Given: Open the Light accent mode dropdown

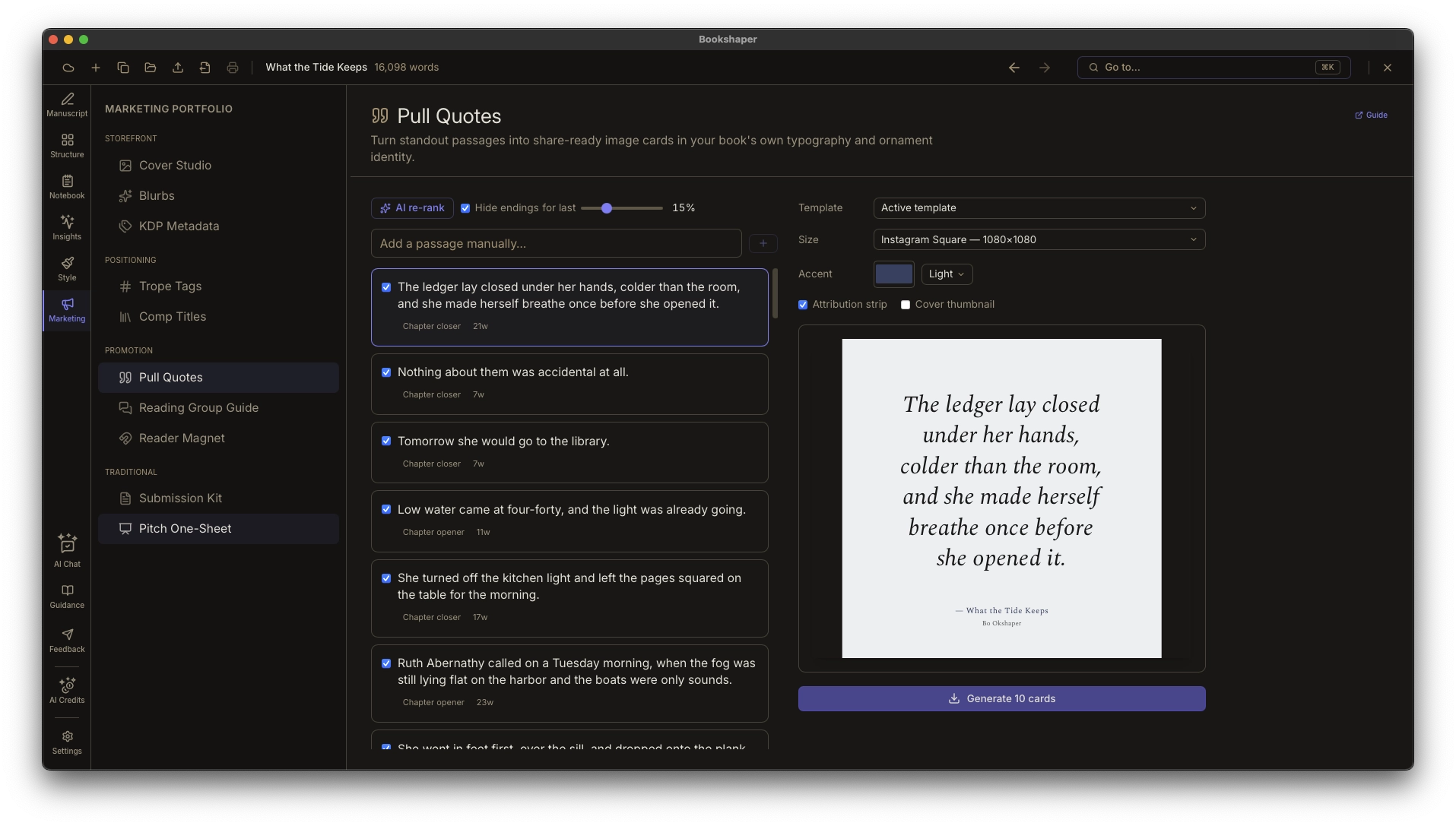Looking at the screenshot, I should (947, 274).
